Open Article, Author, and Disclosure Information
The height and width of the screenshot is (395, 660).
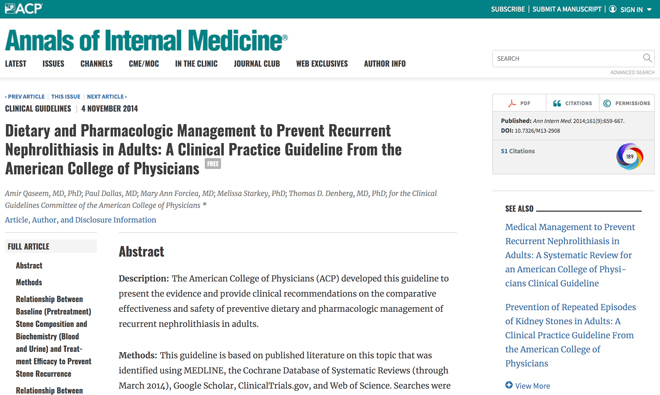(x=80, y=220)
